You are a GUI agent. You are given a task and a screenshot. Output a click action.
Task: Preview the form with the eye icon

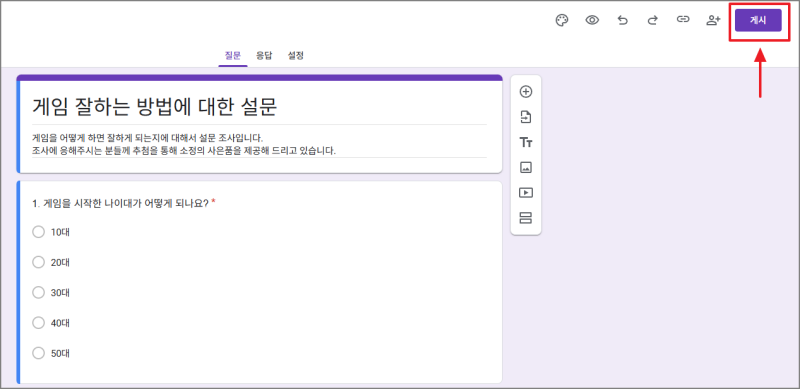(592, 20)
